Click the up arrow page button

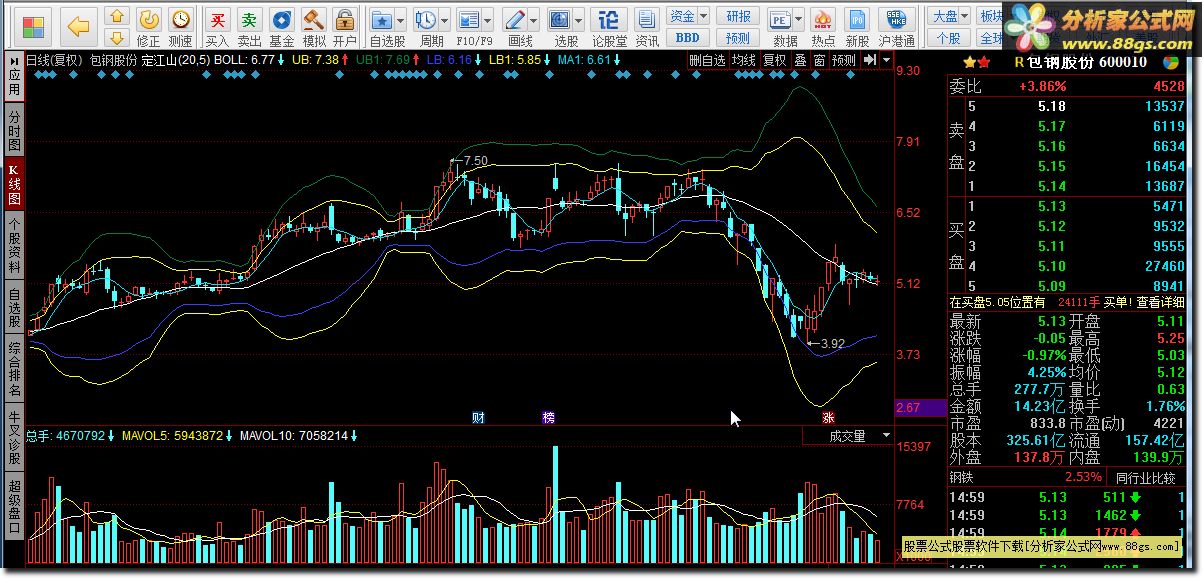pos(118,17)
